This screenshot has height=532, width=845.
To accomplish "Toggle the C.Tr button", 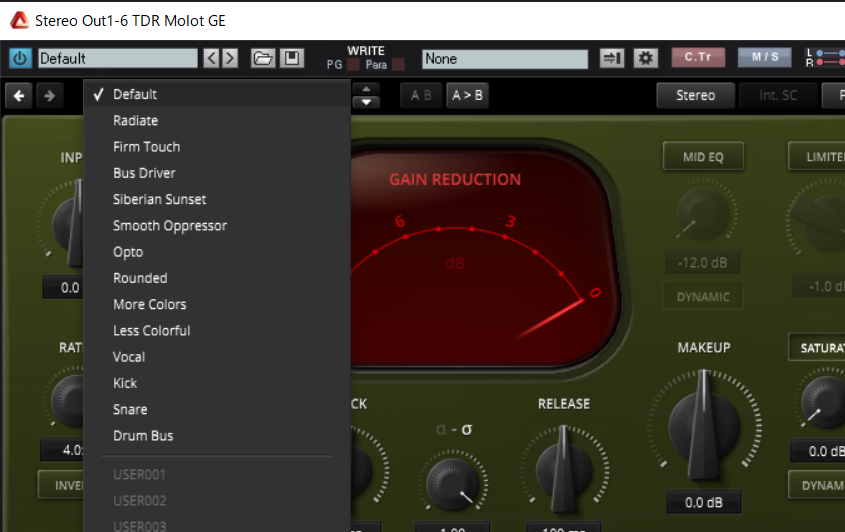I will 698,57.
